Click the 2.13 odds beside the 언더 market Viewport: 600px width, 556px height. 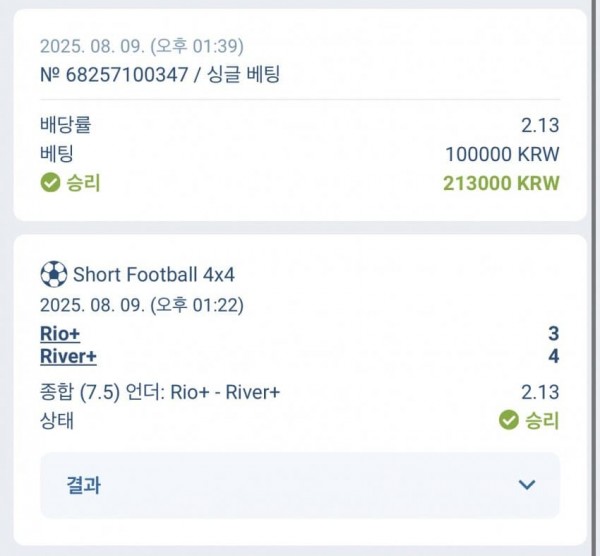(x=540, y=392)
